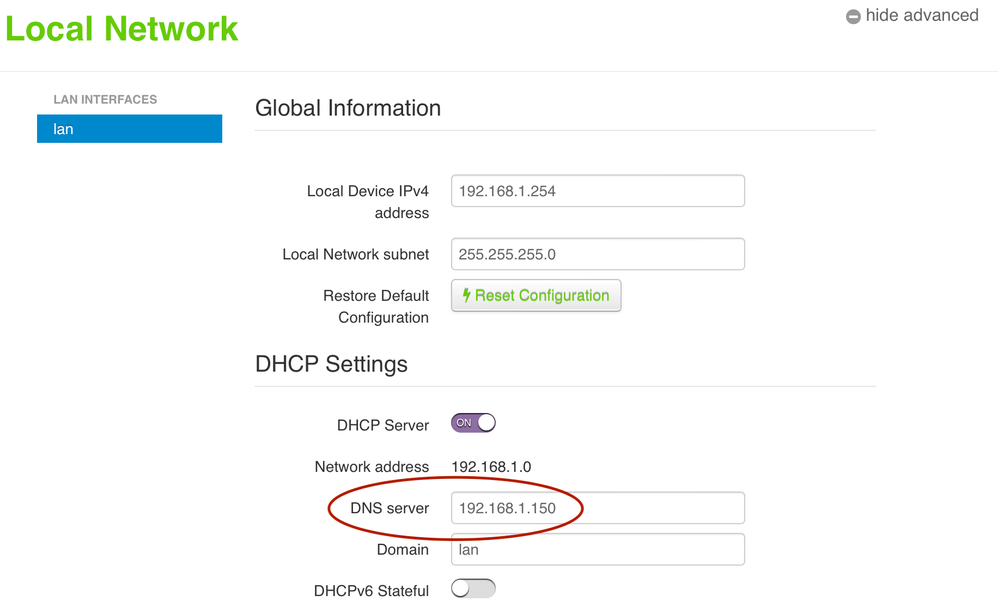Select the lan interface in the sidebar
This screenshot has width=998, height=606.
129,129
